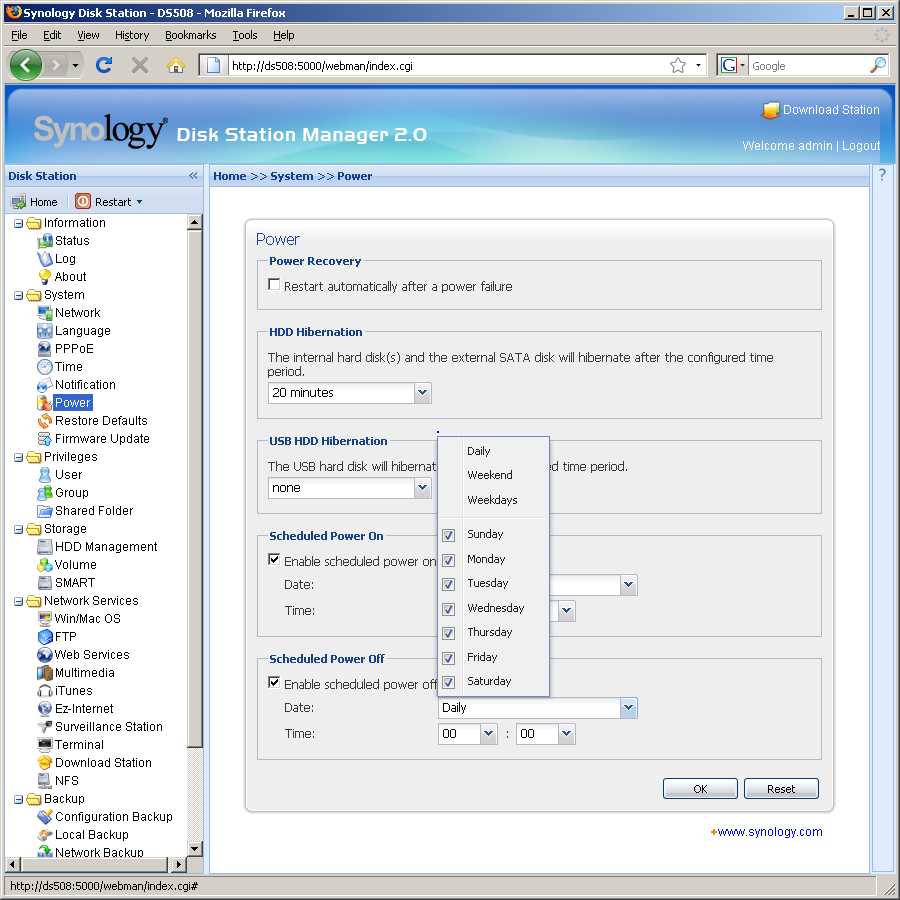
Task: Open Time settings clock icon
Action: click(45, 367)
